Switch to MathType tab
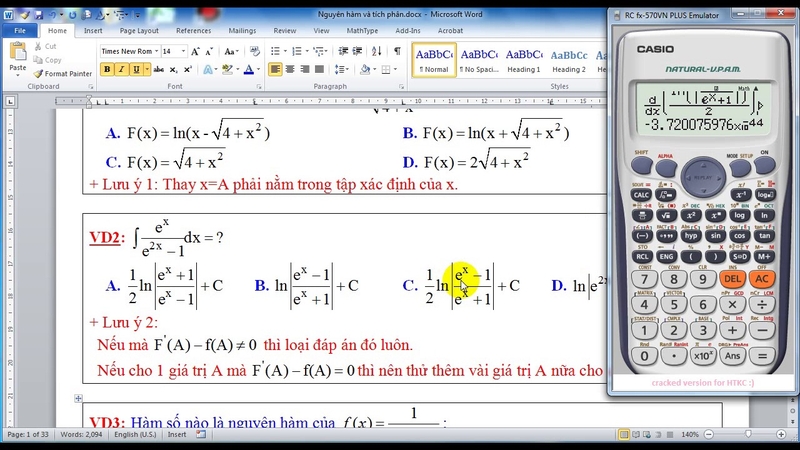 pyautogui.click(x=362, y=31)
